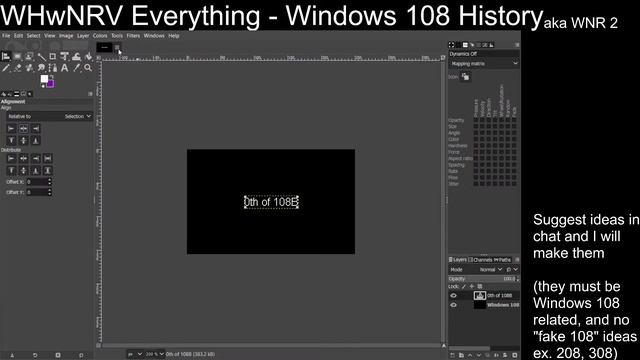Reset colors to default black and white

[43, 86]
